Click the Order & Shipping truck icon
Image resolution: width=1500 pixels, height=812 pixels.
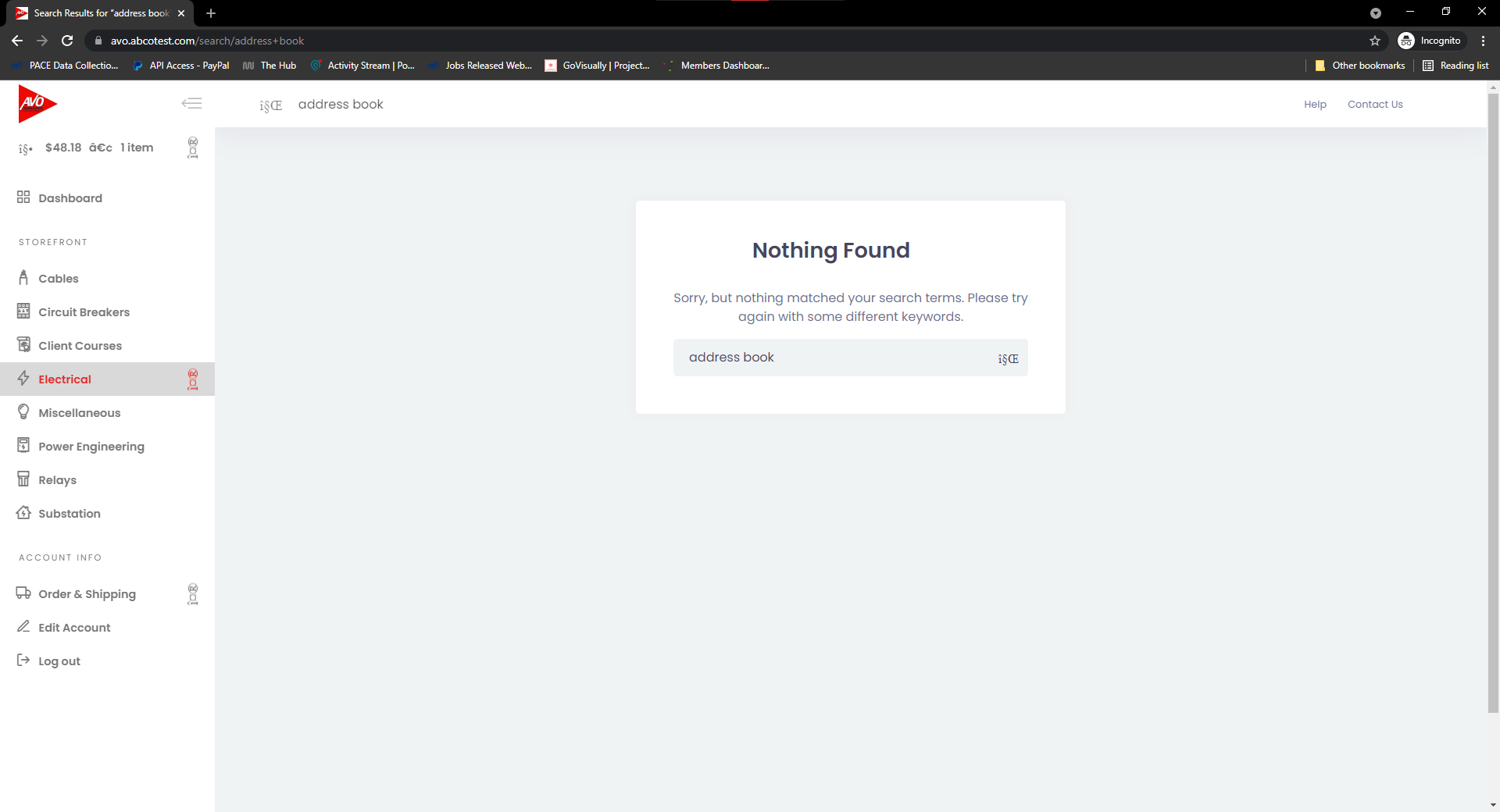[23, 593]
